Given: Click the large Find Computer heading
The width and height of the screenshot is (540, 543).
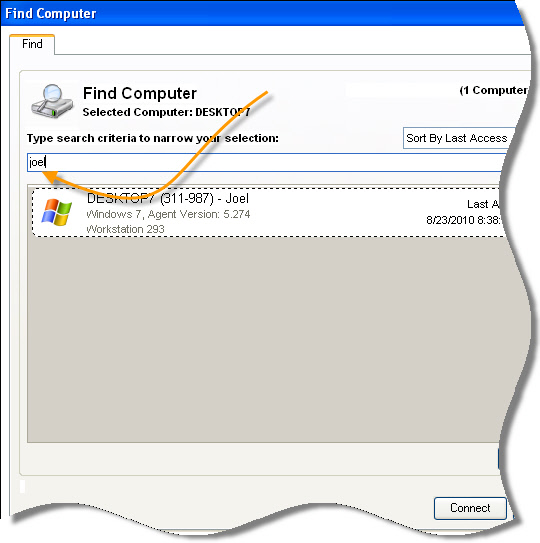Looking at the screenshot, I should 140,94.
